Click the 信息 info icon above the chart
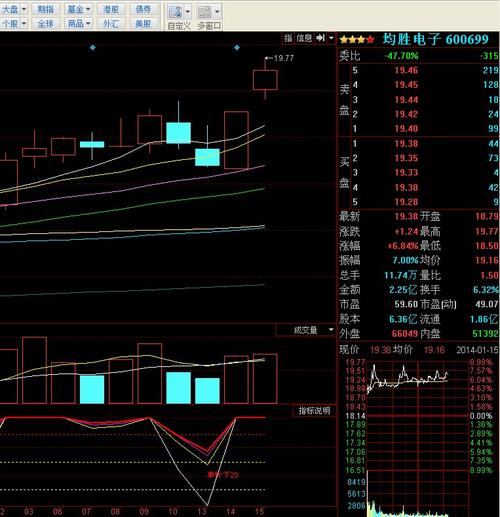The height and width of the screenshot is (517, 500). [304, 38]
